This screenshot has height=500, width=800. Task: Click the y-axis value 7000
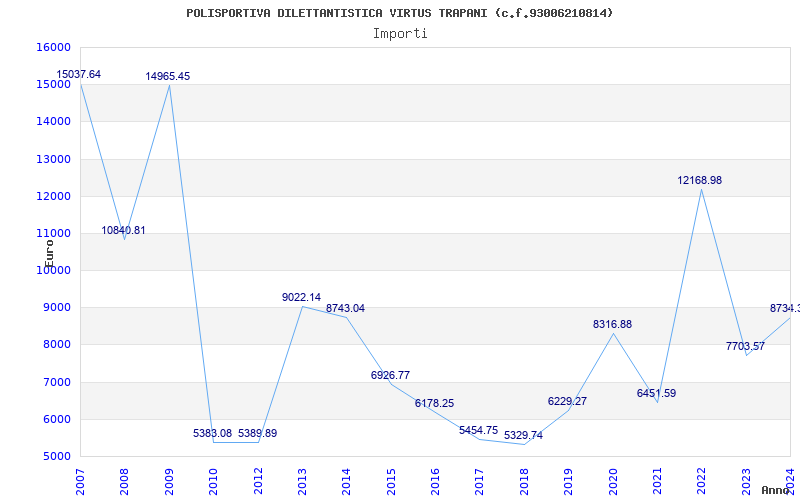point(57,382)
